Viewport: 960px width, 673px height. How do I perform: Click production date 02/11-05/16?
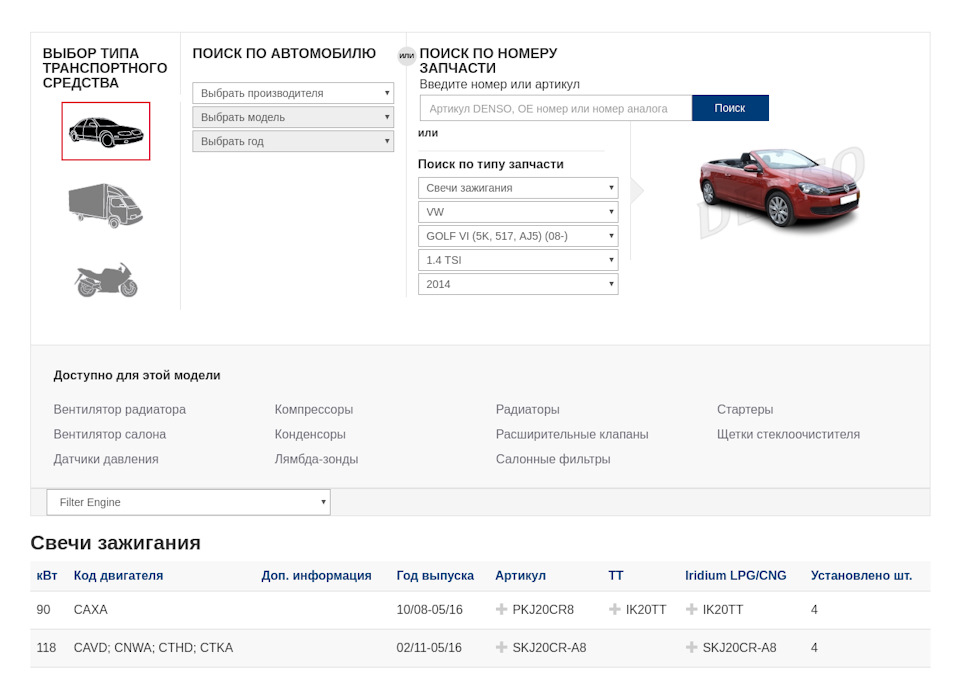[429, 647]
